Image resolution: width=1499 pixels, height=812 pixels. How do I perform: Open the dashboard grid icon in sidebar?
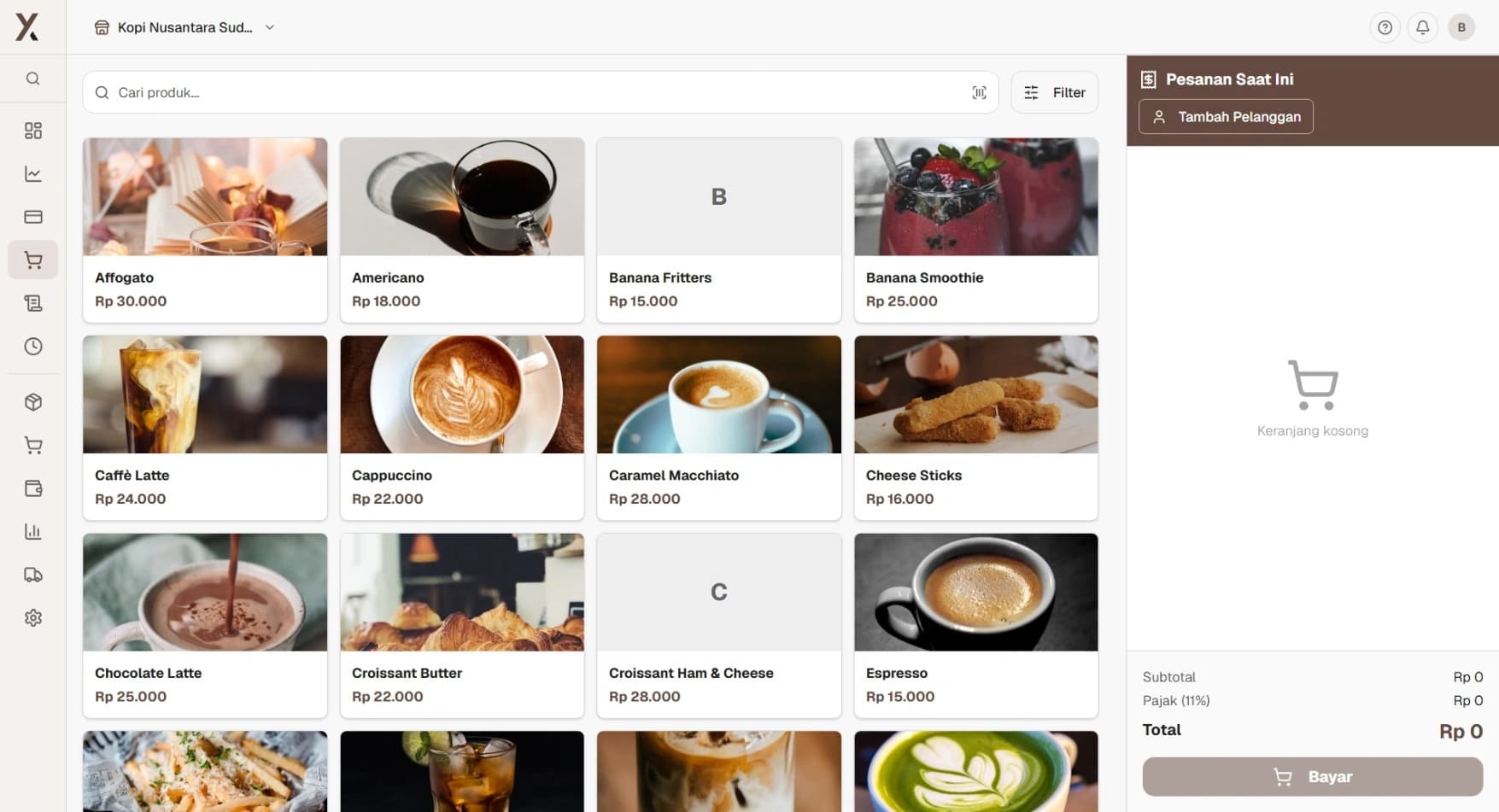click(33, 131)
